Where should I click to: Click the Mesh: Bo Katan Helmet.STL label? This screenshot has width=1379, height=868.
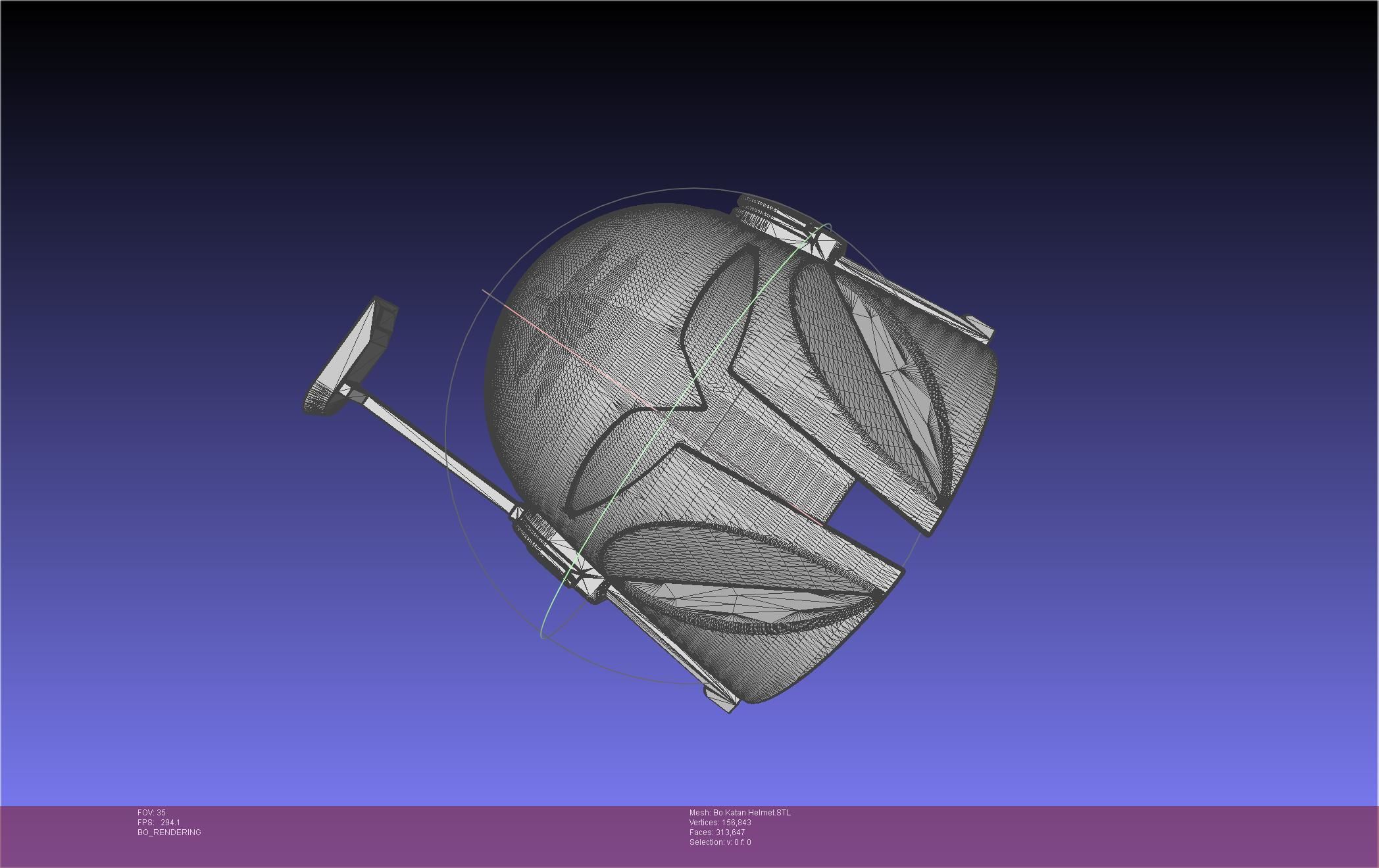point(740,813)
